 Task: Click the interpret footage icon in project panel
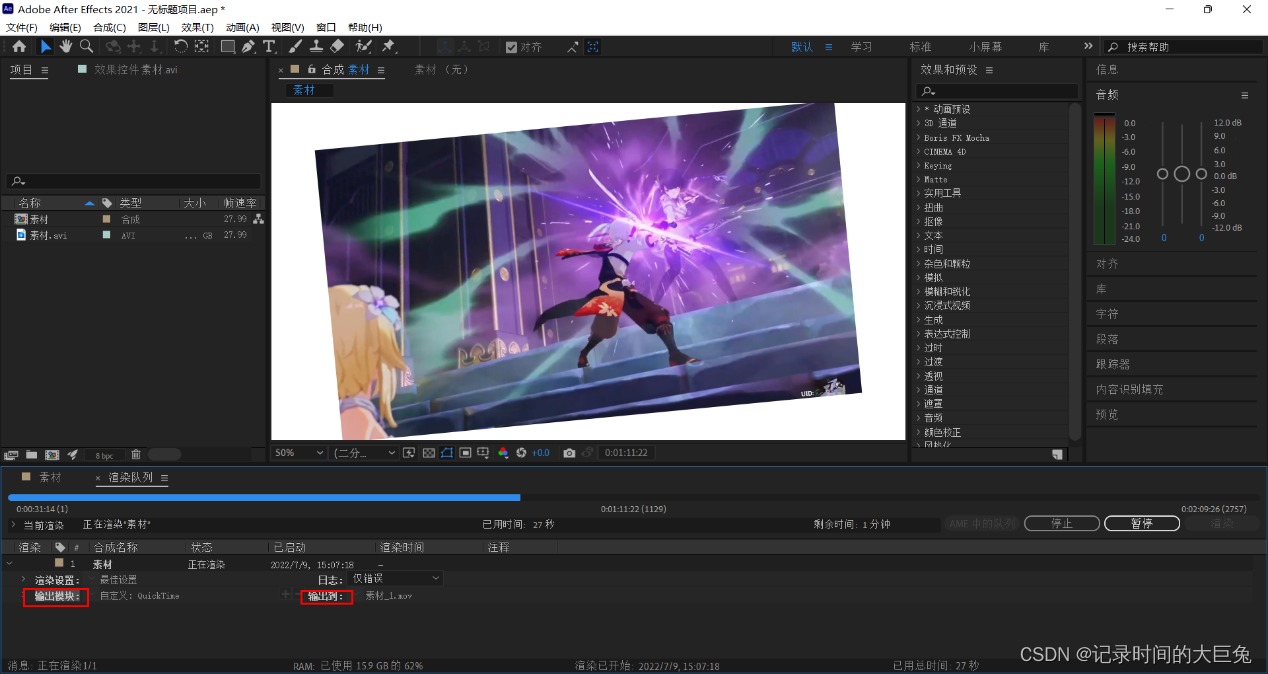[x=11, y=454]
